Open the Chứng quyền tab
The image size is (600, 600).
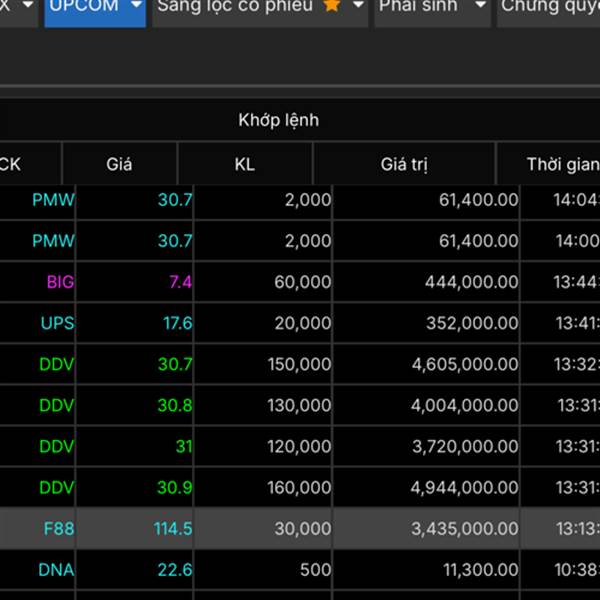pyautogui.click(x=550, y=6)
